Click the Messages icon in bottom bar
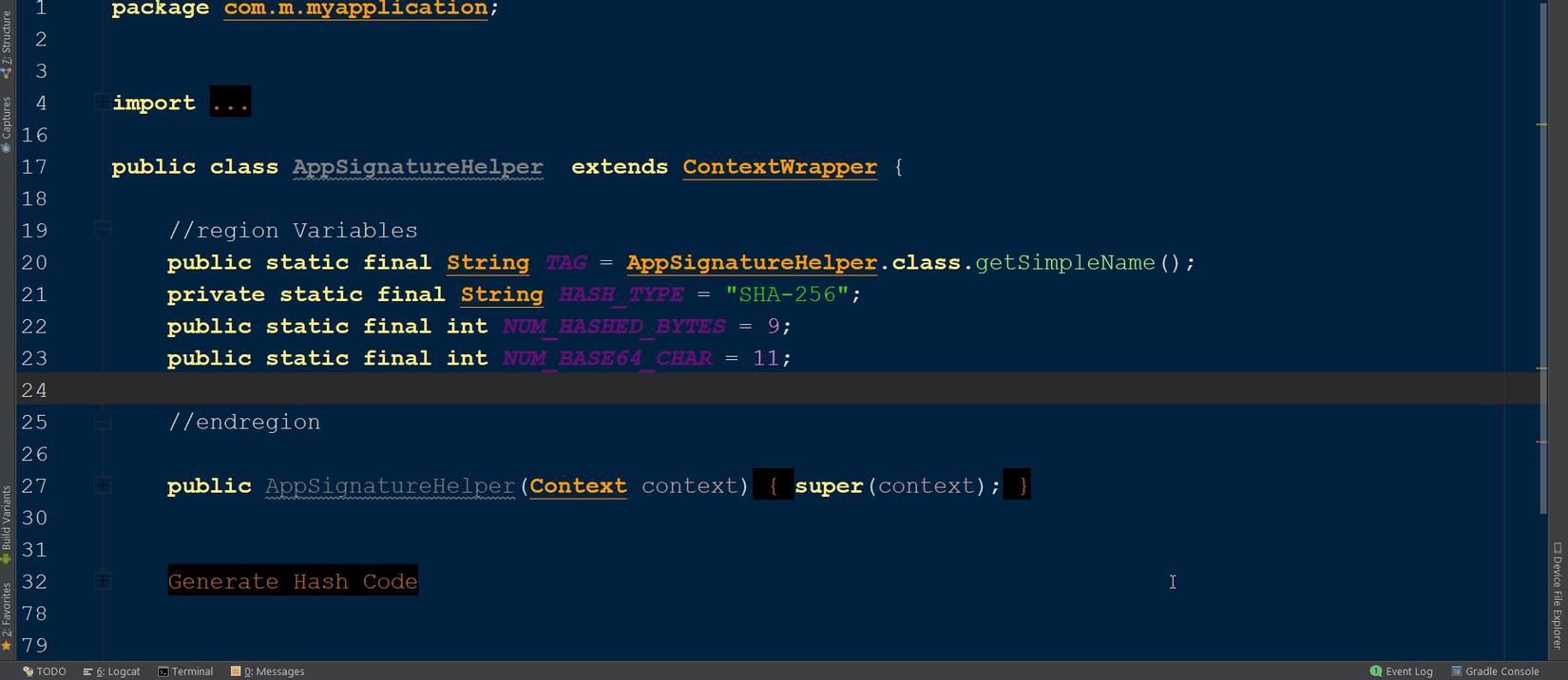 pyautogui.click(x=236, y=671)
